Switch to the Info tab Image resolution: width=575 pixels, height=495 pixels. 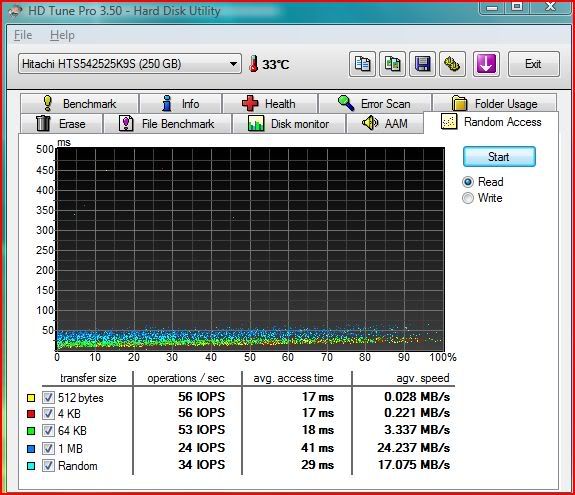click(180, 104)
